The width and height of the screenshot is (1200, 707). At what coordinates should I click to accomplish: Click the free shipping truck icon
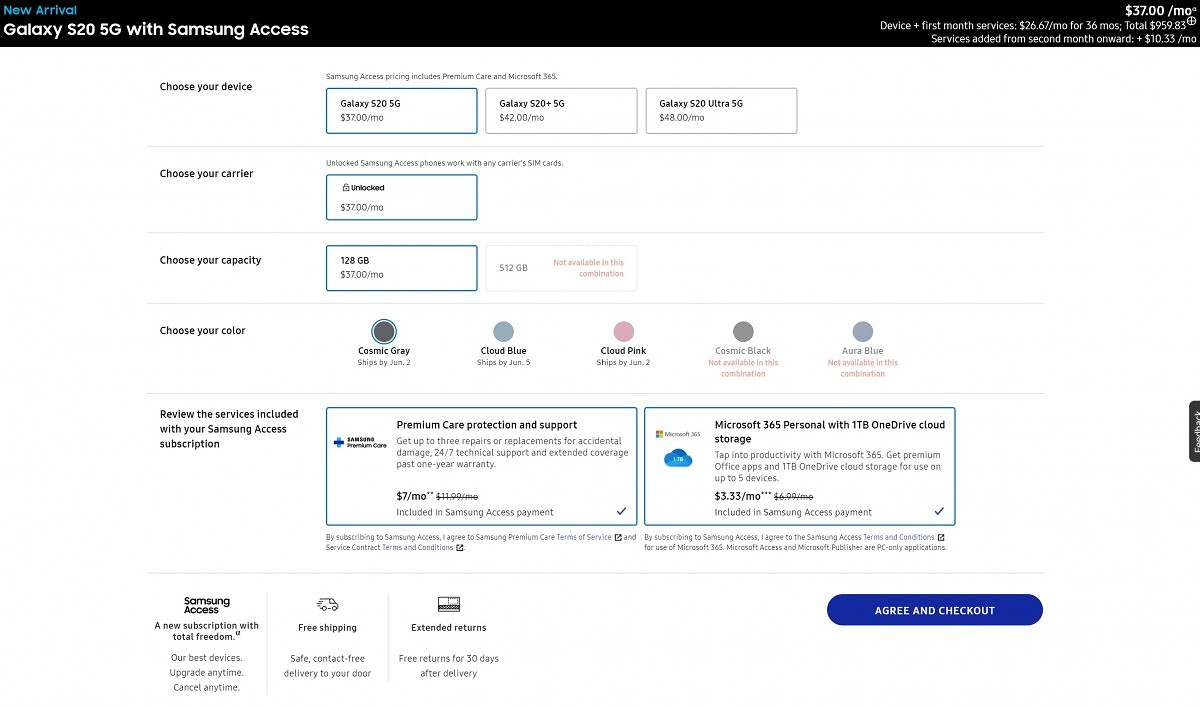327,604
